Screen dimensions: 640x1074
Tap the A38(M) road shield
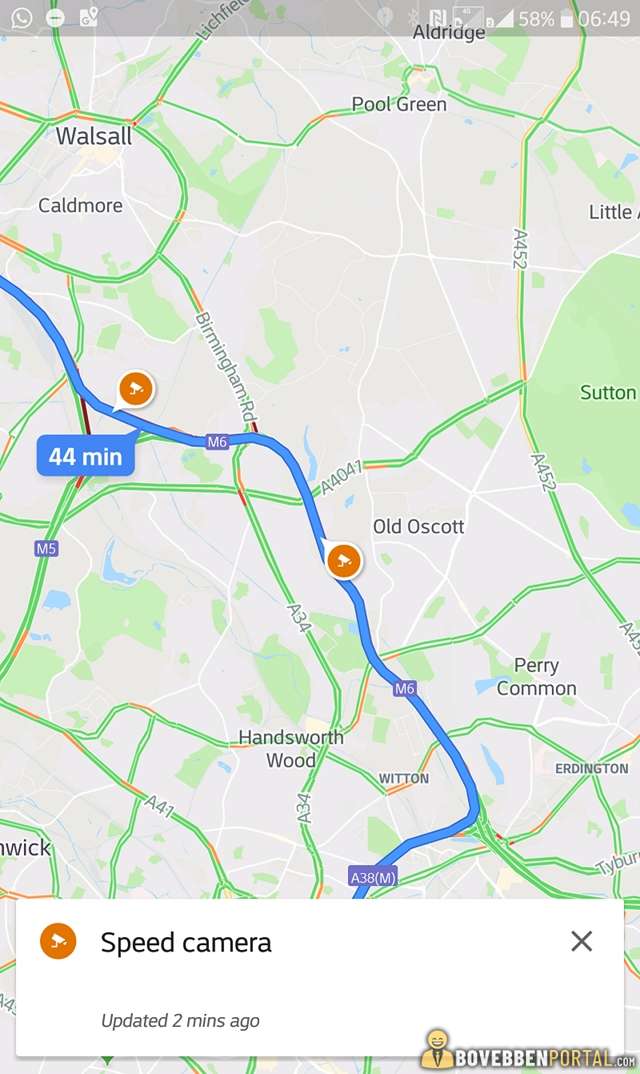(373, 877)
